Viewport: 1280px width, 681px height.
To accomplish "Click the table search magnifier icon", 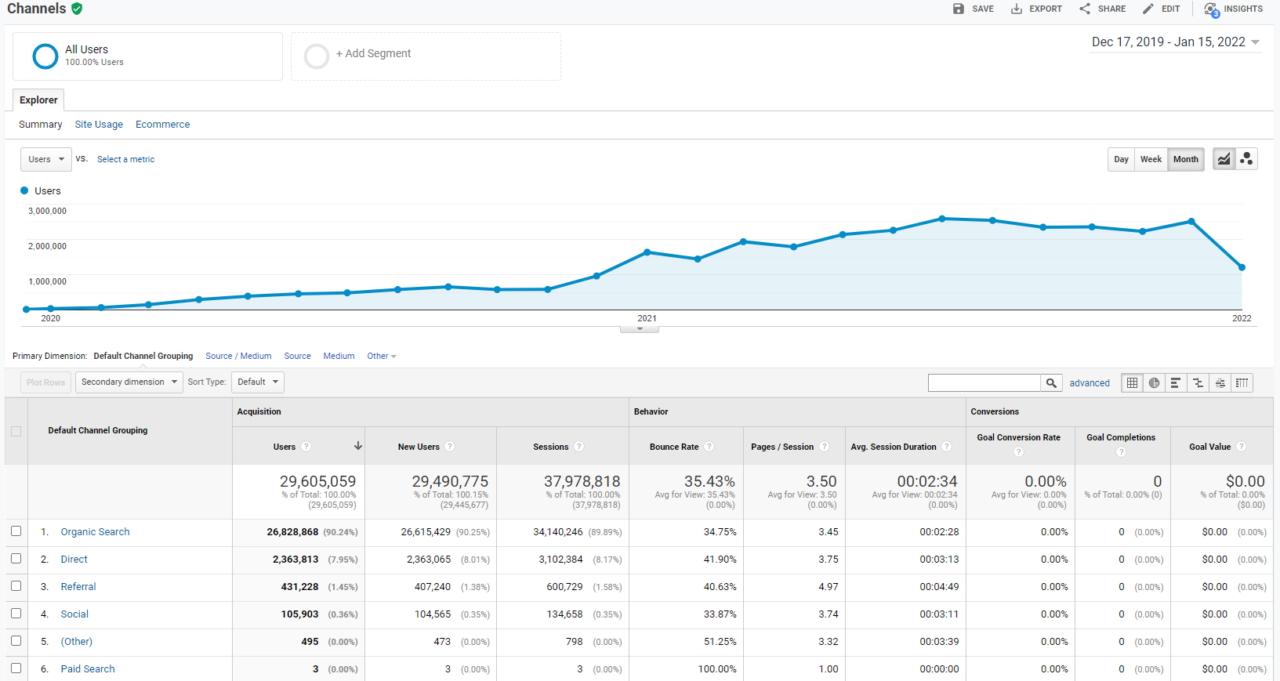I will coord(1051,383).
